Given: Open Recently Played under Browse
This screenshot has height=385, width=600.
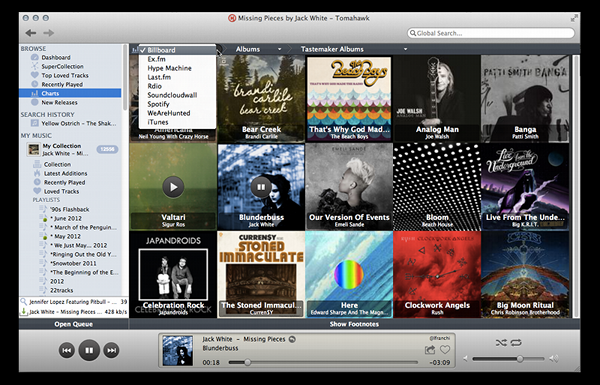Looking at the screenshot, I should click(62, 84).
